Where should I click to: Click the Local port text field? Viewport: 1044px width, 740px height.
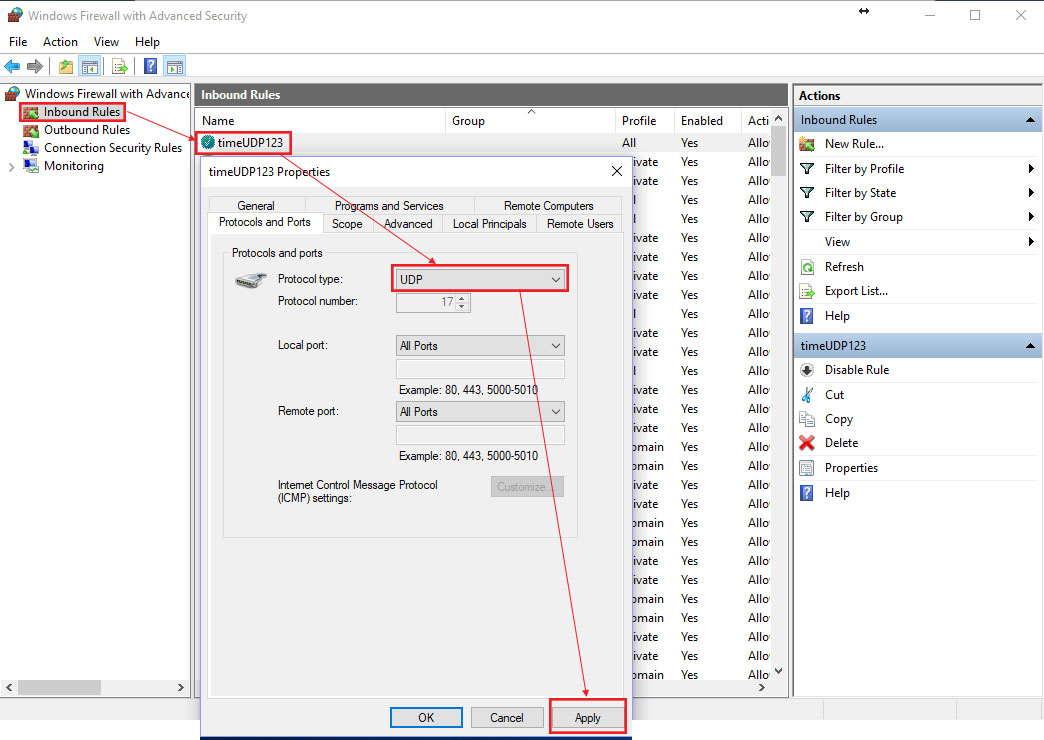(x=480, y=369)
